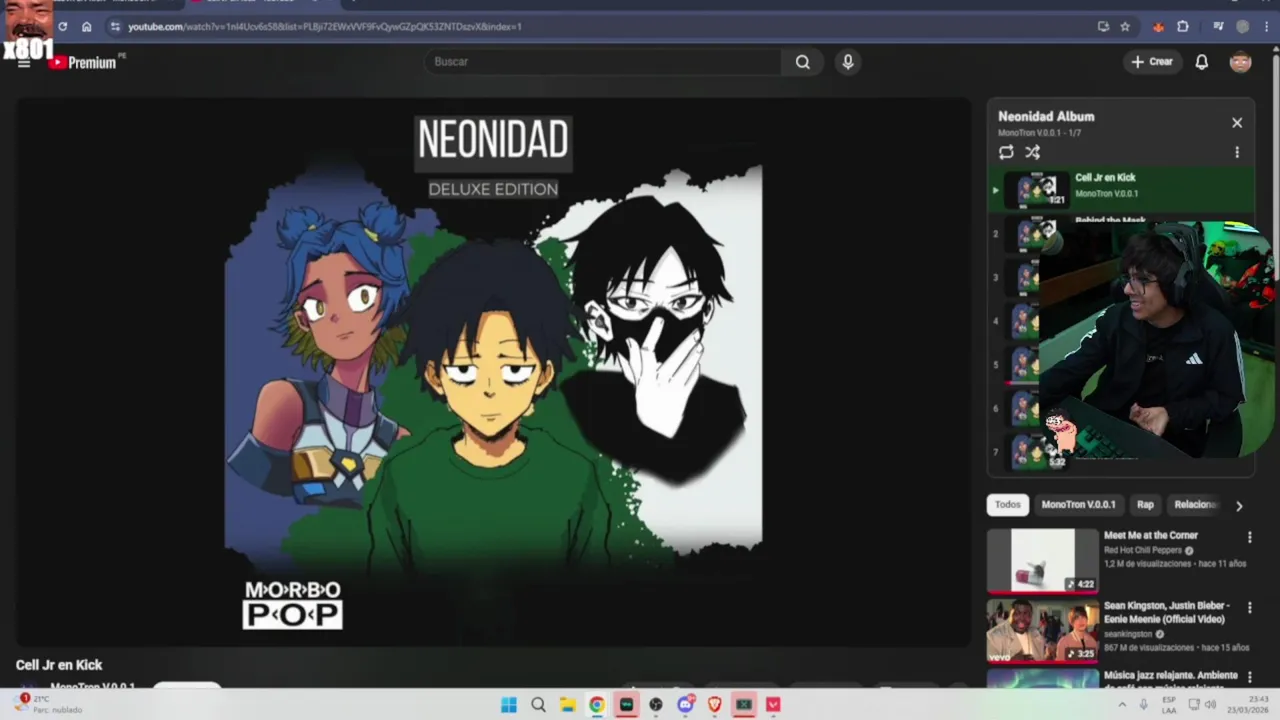This screenshot has width=1280, height=720.
Task: Open the ESP LAA language indicator
Action: (x=1169, y=704)
